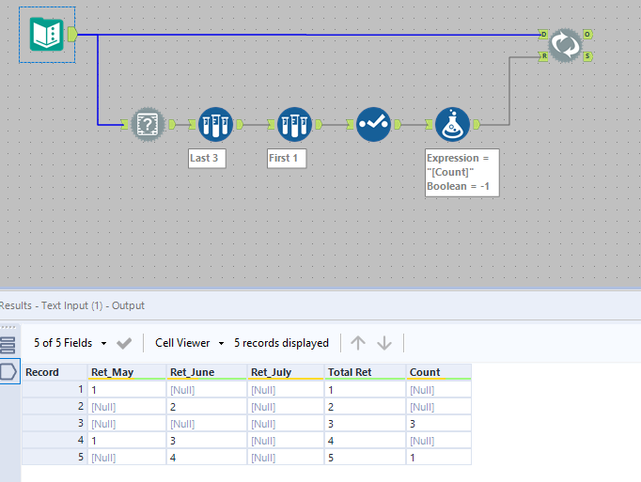Select the Sample tool labeled First 1

pos(294,125)
